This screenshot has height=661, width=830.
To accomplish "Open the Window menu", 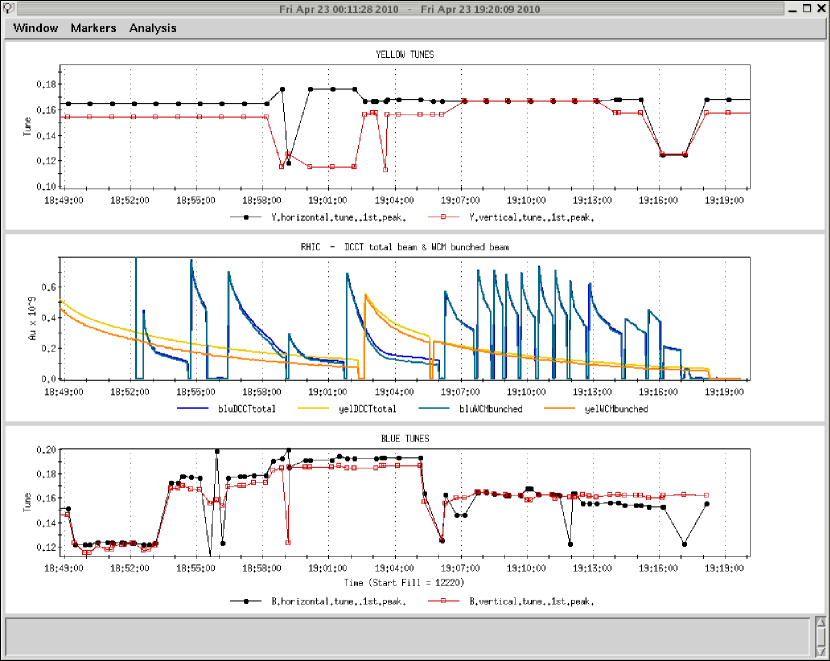I will (35, 28).
